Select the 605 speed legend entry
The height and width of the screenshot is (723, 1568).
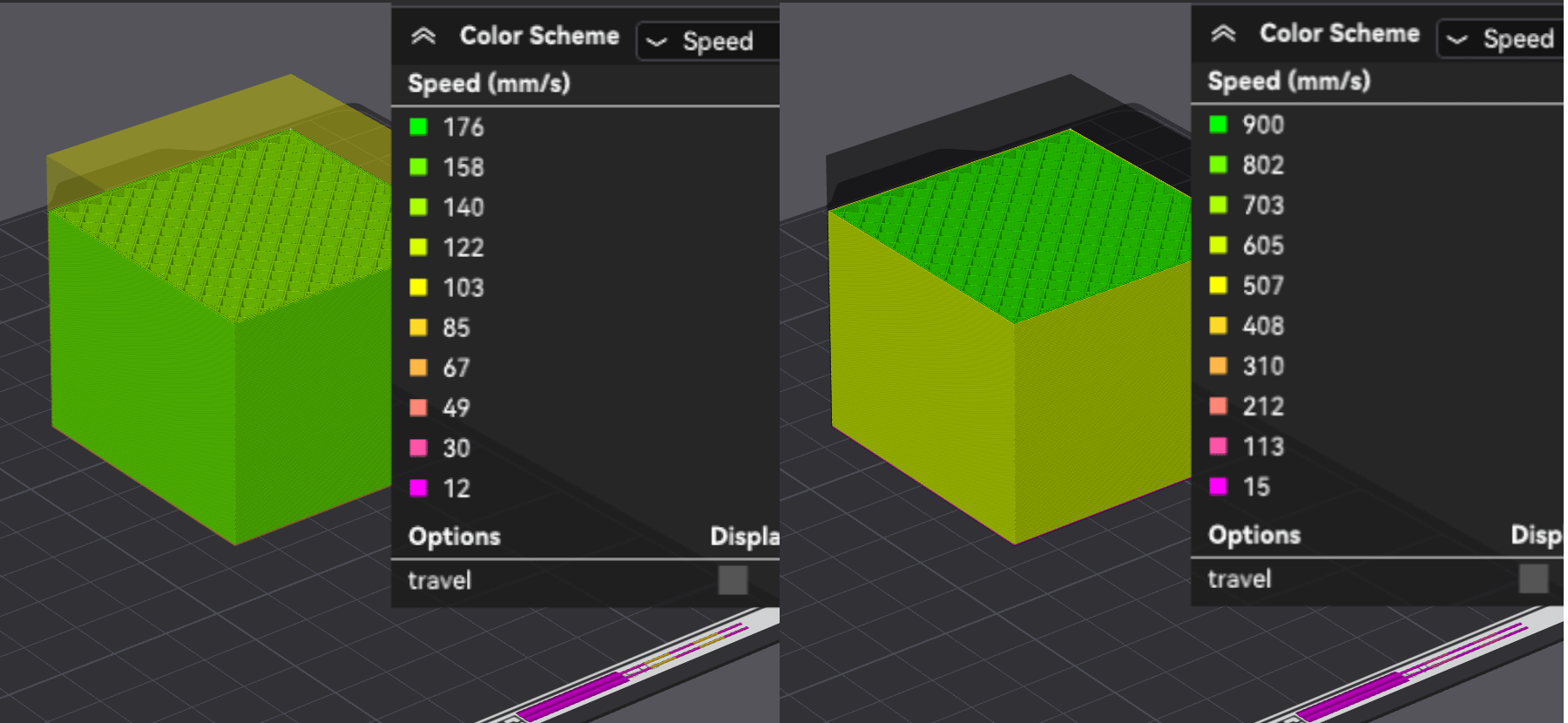[x=1262, y=246]
